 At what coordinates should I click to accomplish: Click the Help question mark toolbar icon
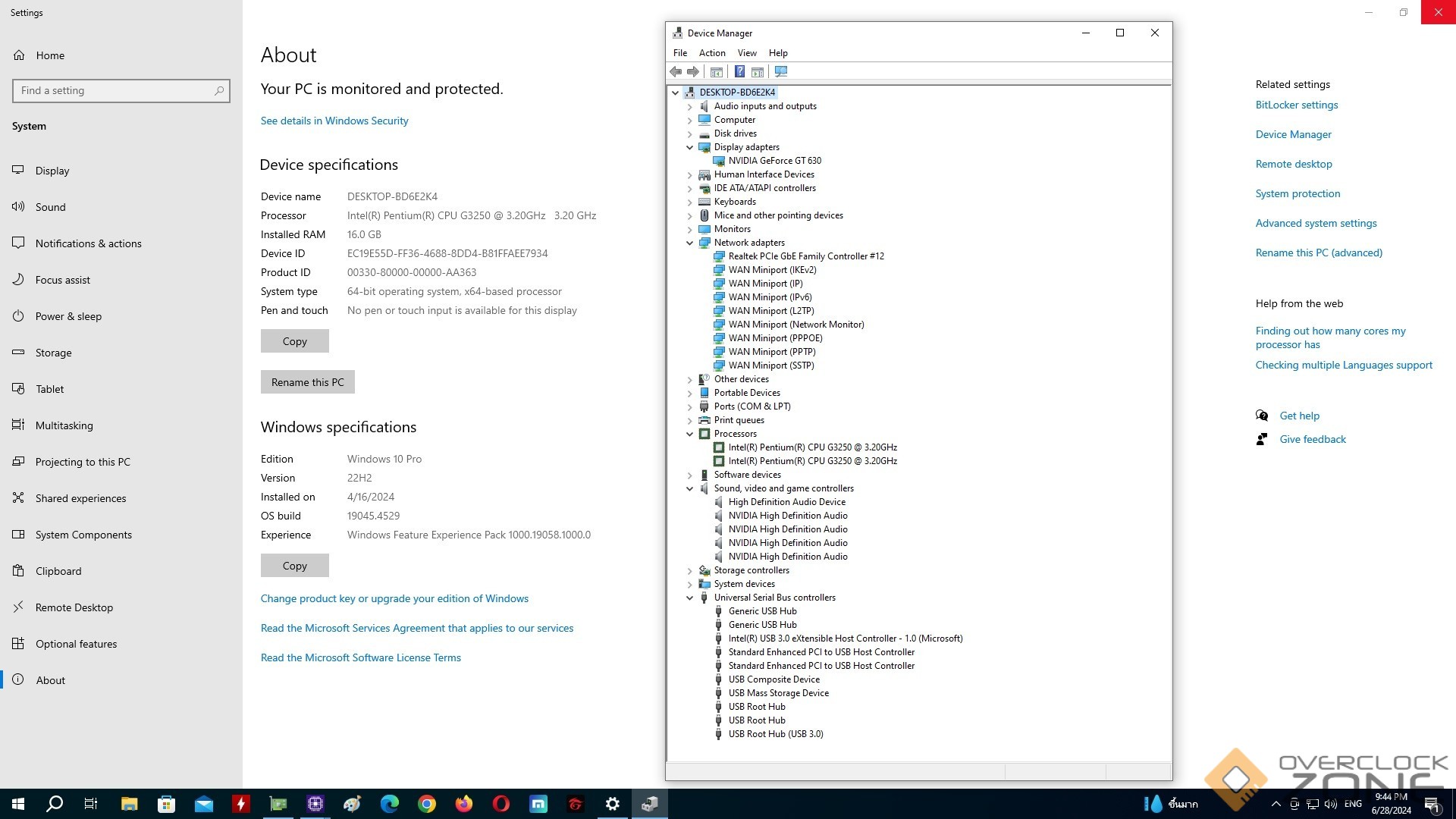[739, 71]
